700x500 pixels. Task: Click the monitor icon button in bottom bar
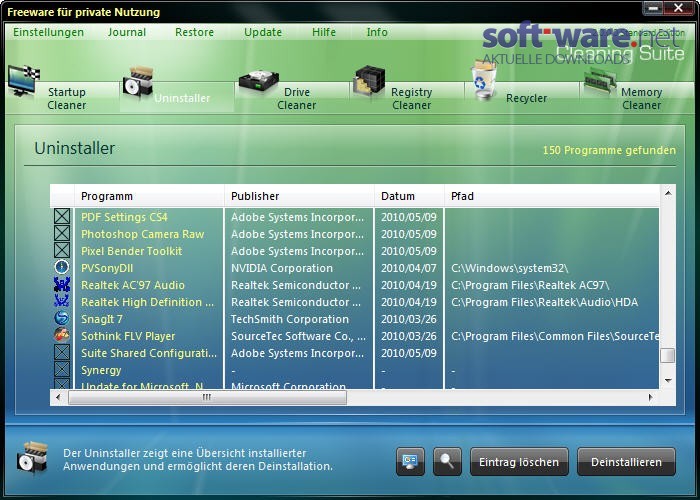410,462
